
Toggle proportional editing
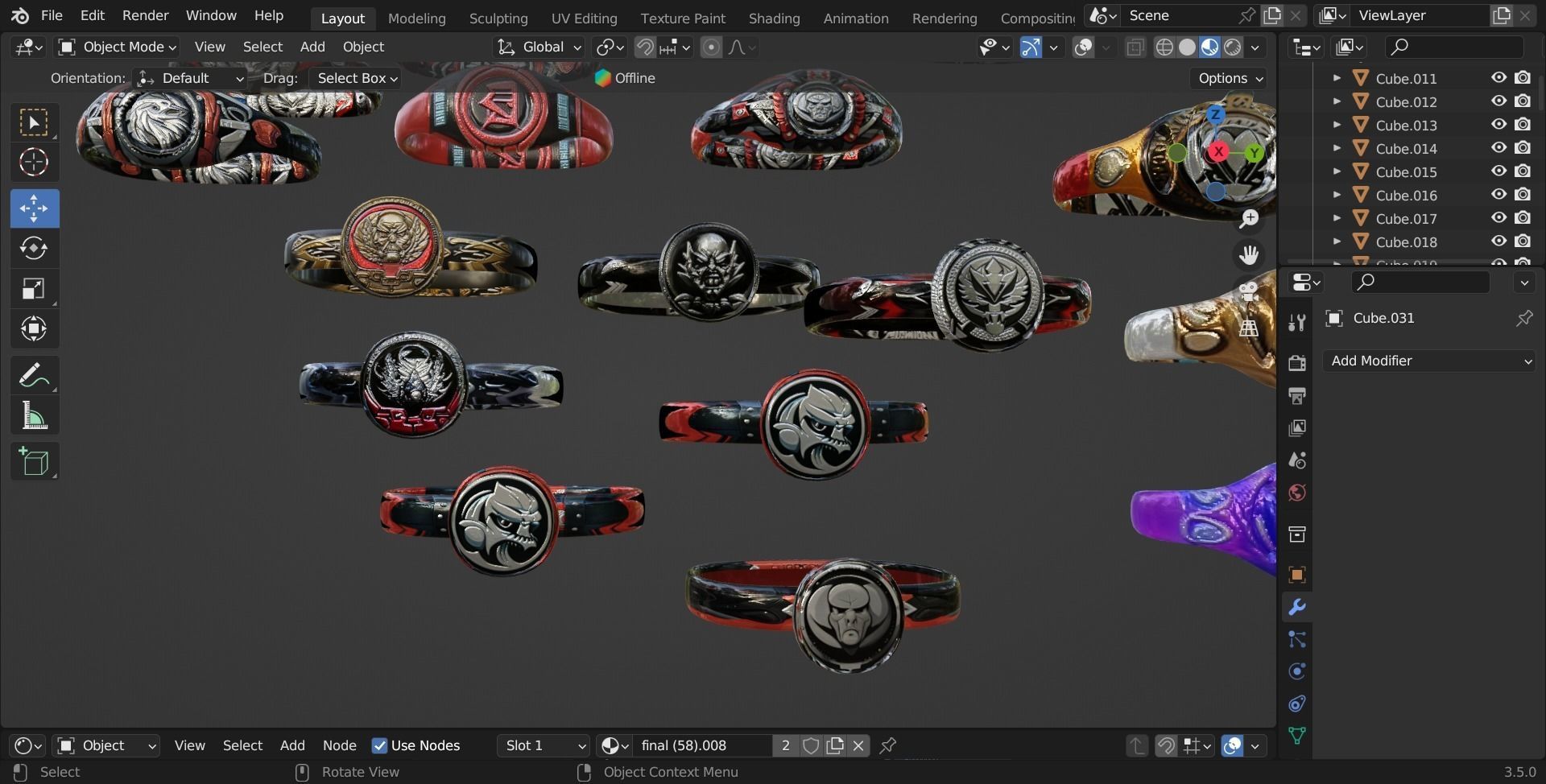(711, 47)
